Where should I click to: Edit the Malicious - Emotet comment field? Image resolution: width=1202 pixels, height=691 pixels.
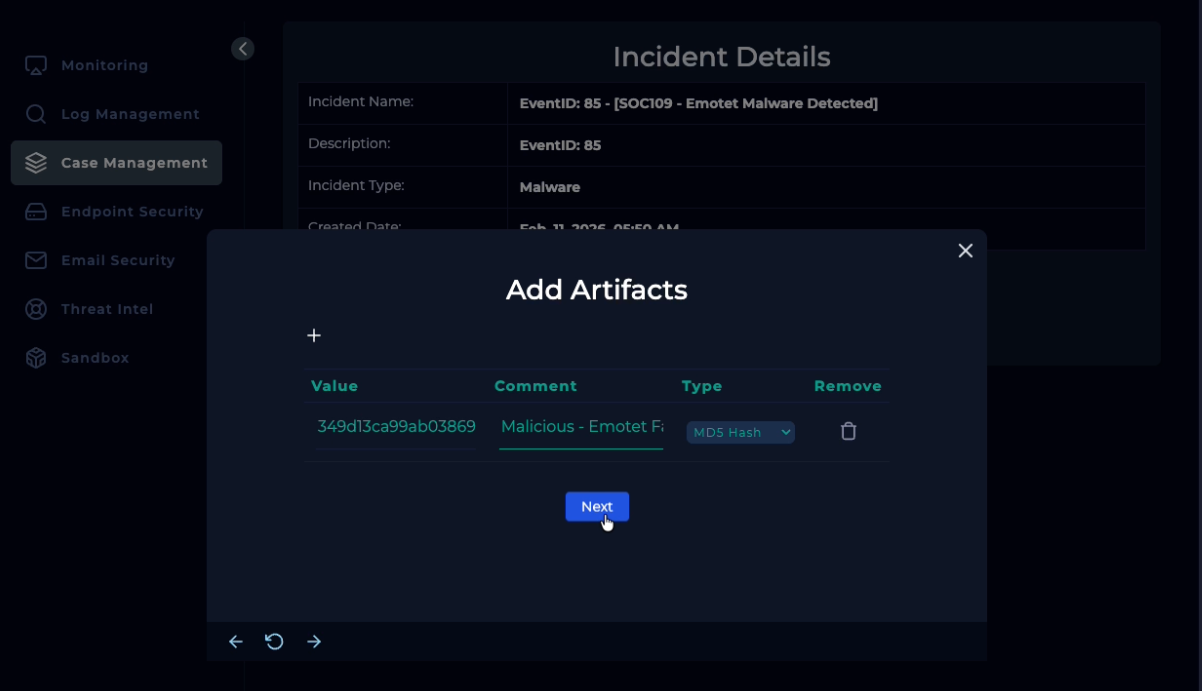pos(581,427)
